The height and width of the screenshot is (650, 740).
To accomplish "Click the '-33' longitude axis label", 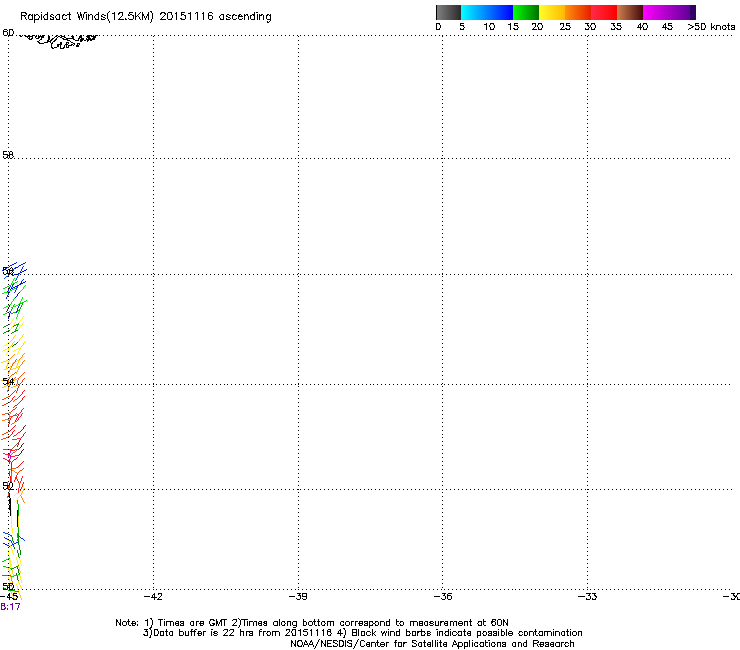I will pyautogui.click(x=588, y=597).
